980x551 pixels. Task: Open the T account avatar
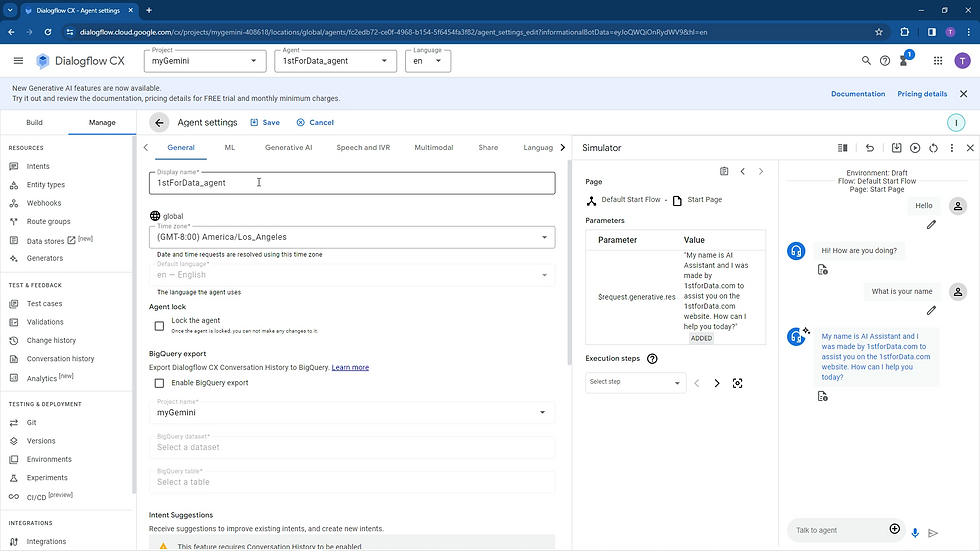962,61
